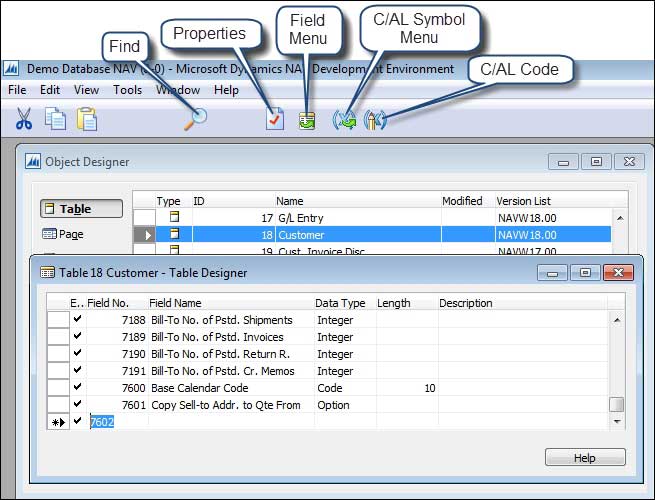Toggle Enabled checkmark for new field 7602

[x=77, y=421]
